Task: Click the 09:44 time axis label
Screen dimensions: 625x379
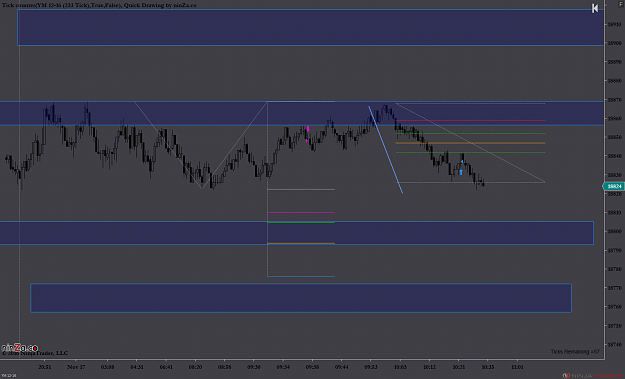Action: [x=342, y=367]
